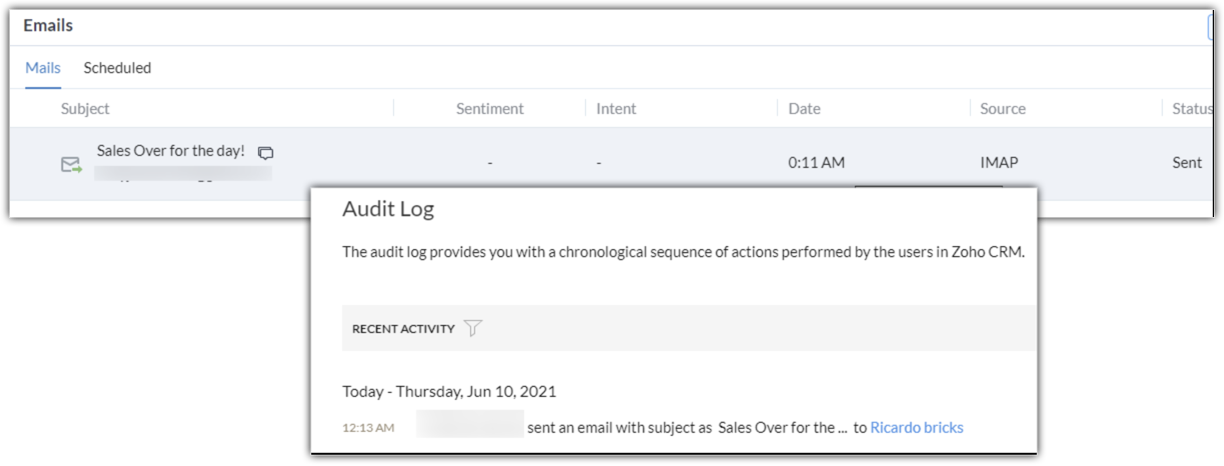Click the Status column header
The width and height of the screenshot is (1224, 466).
(x=1192, y=108)
